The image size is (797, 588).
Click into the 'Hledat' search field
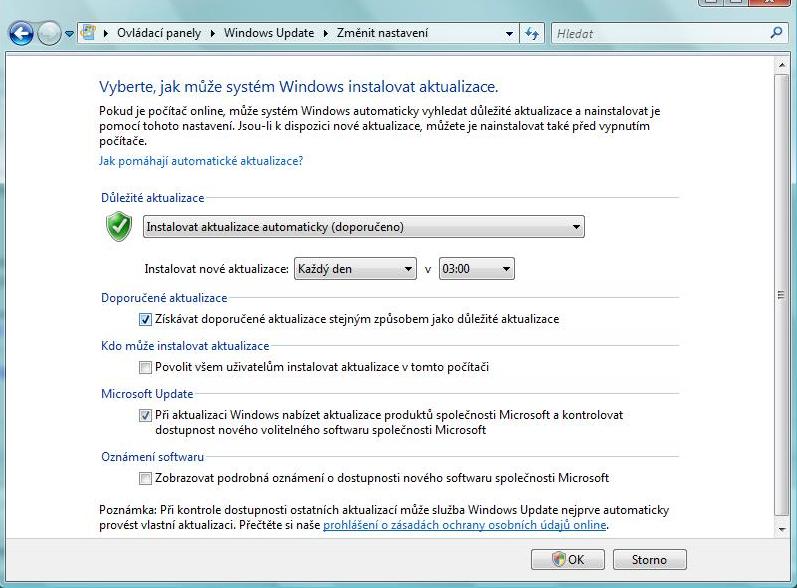coord(660,33)
